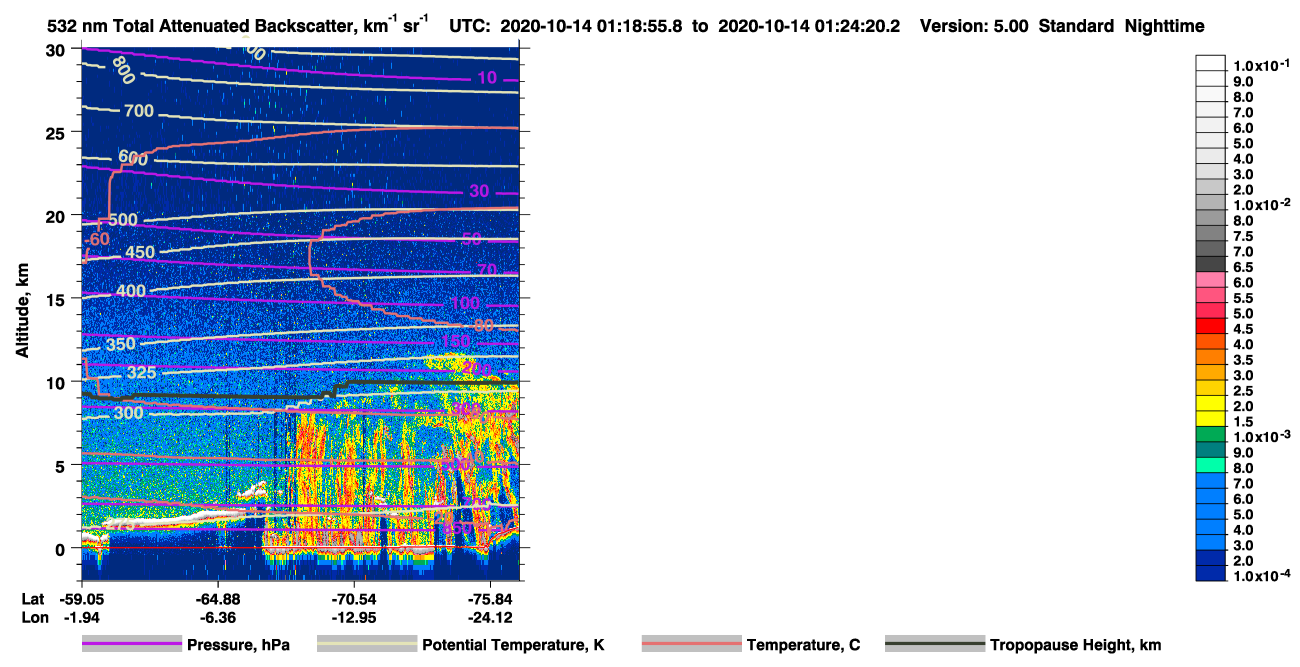Click the purple 30 hPa pressure contour label
This screenshot has height=667, width=1300.
coord(479,191)
